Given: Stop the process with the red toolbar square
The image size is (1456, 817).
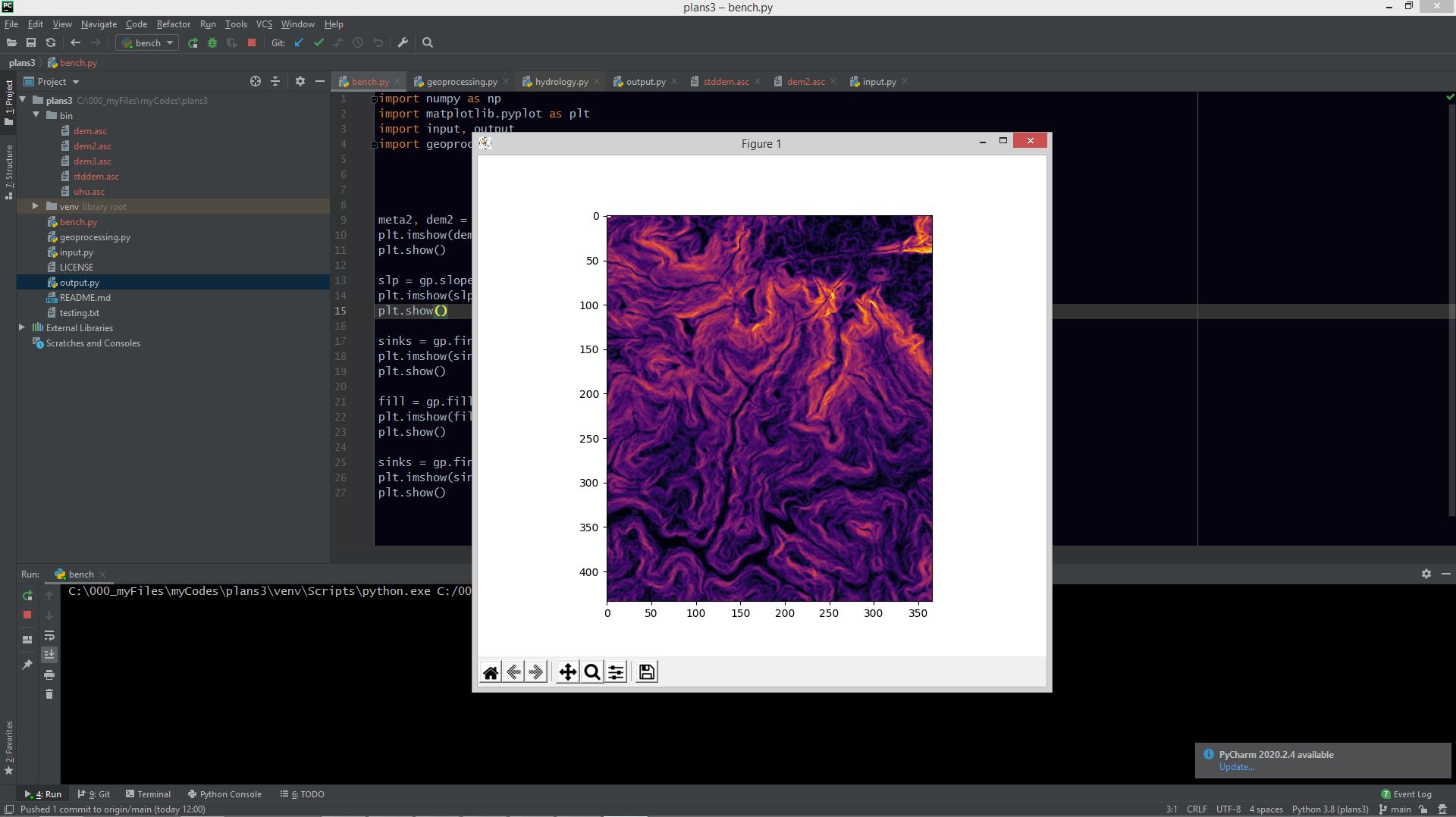Looking at the screenshot, I should click(252, 43).
